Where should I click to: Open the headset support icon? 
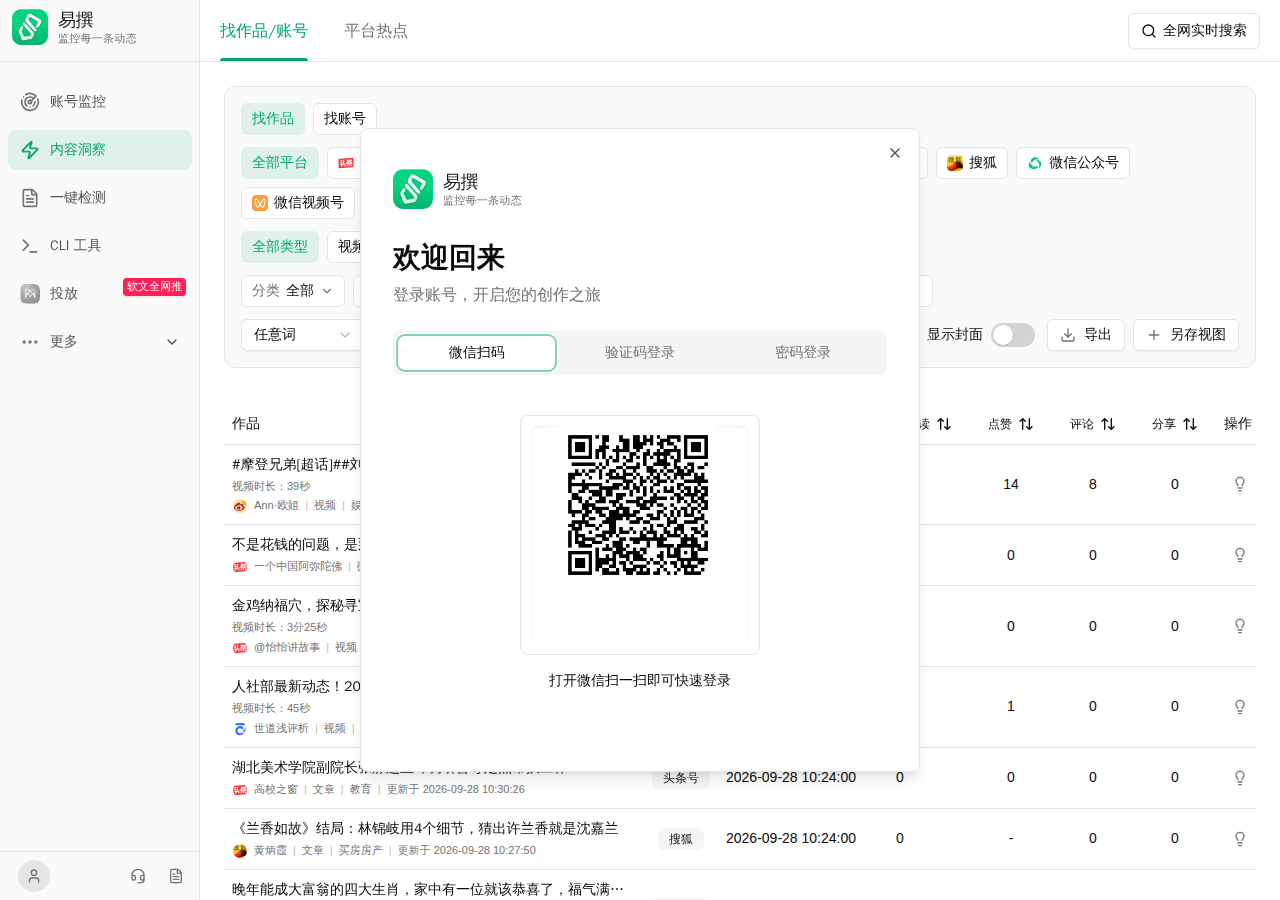point(138,876)
